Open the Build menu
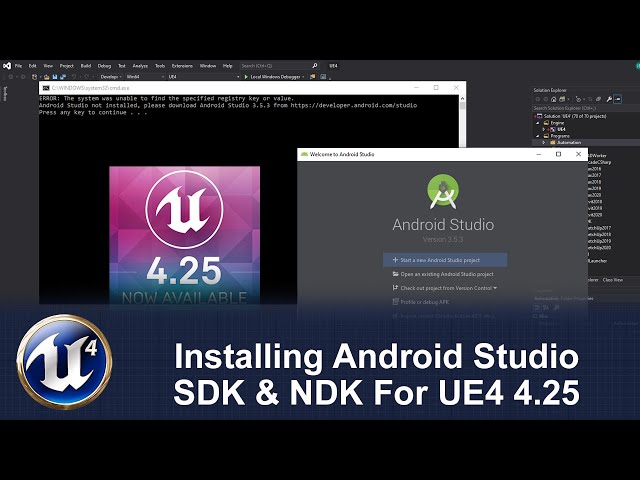The height and width of the screenshot is (480, 640). point(86,66)
